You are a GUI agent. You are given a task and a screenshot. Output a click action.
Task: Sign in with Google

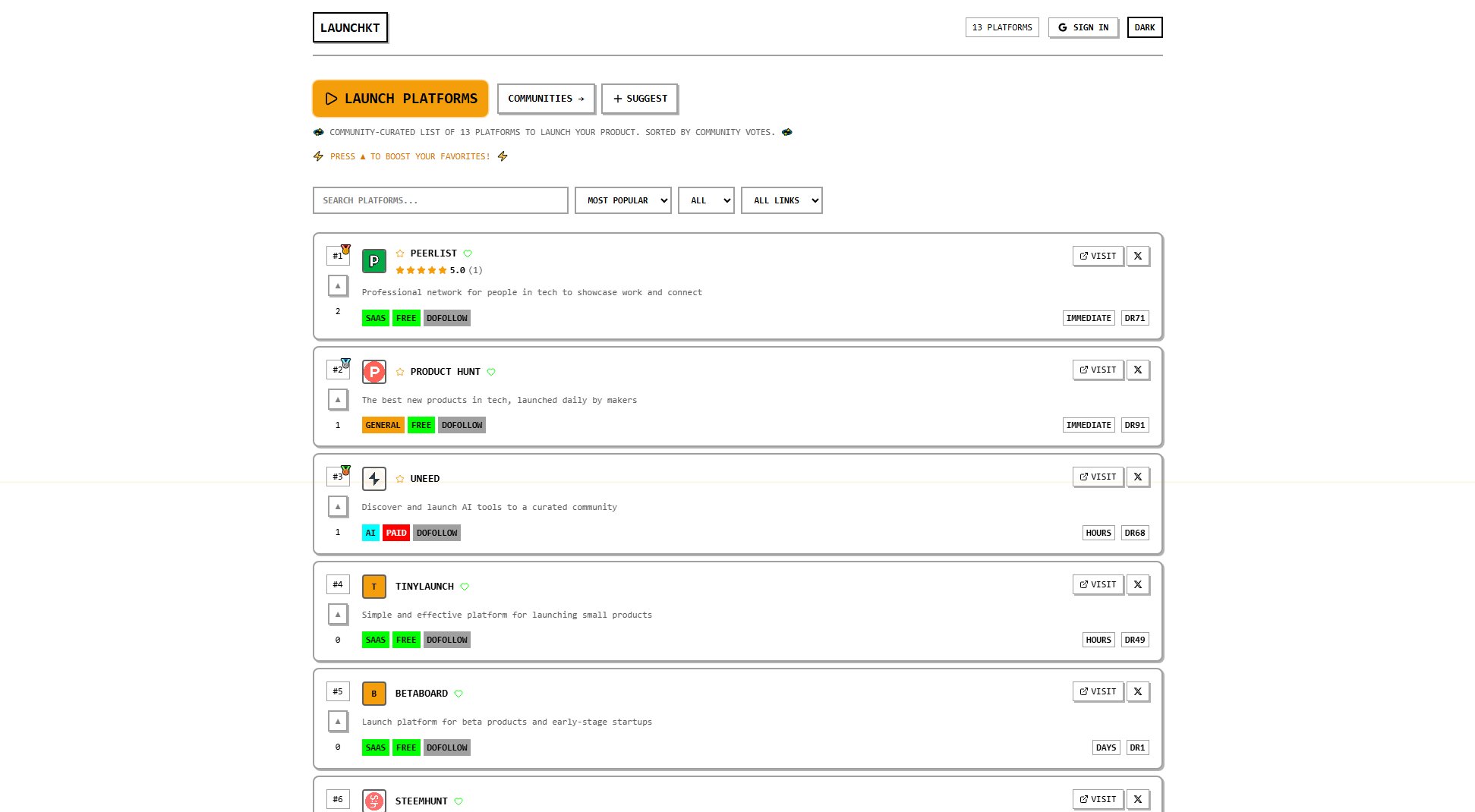coord(1083,27)
